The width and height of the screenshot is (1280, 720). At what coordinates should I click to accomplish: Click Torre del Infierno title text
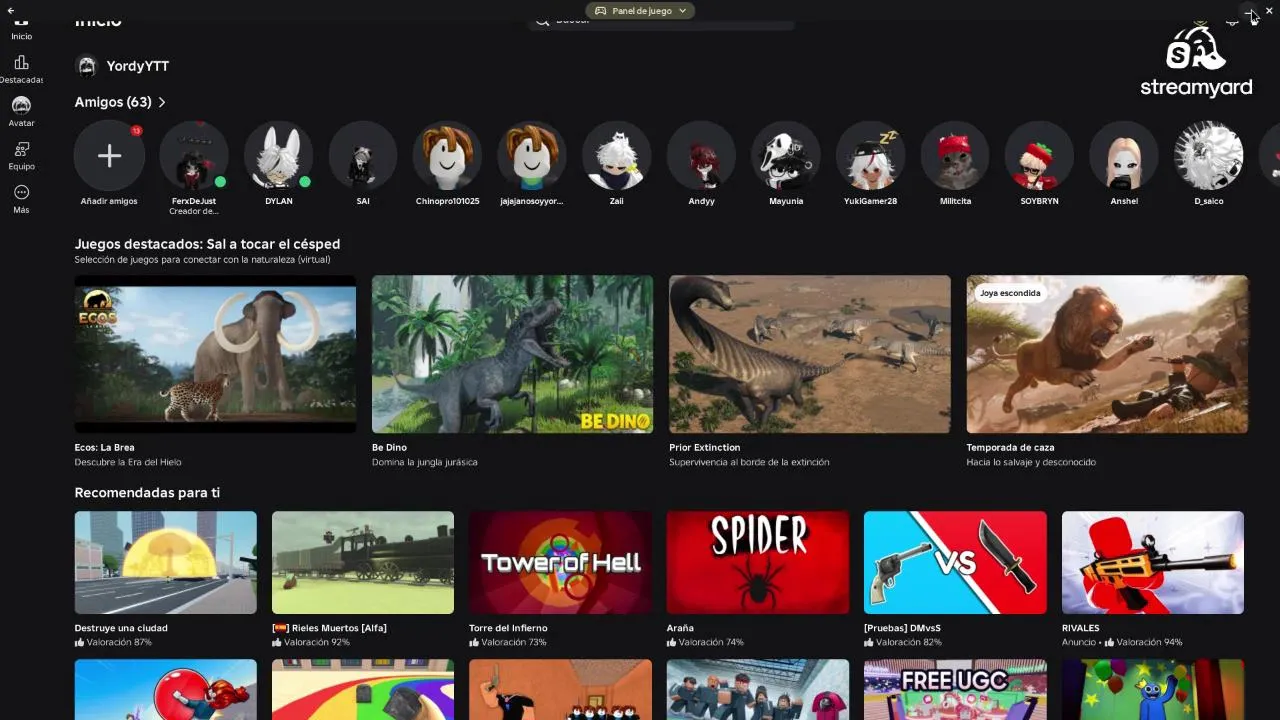(x=508, y=628)
